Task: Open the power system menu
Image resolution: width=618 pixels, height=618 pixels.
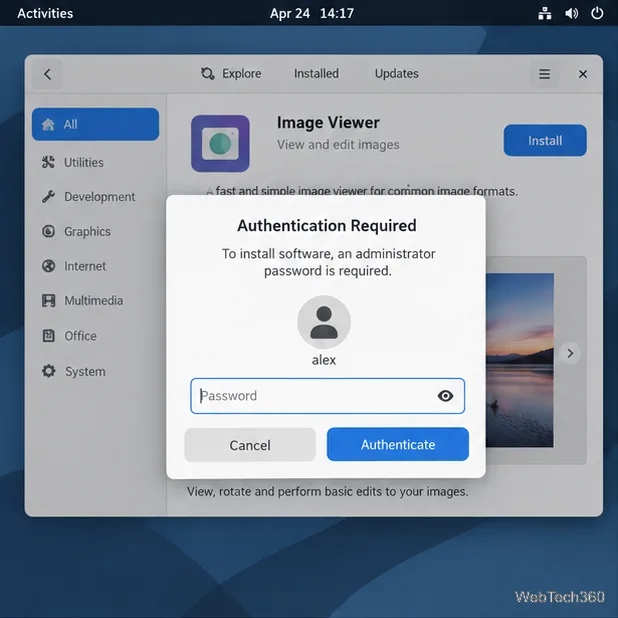Action: (x=597, y=13)
